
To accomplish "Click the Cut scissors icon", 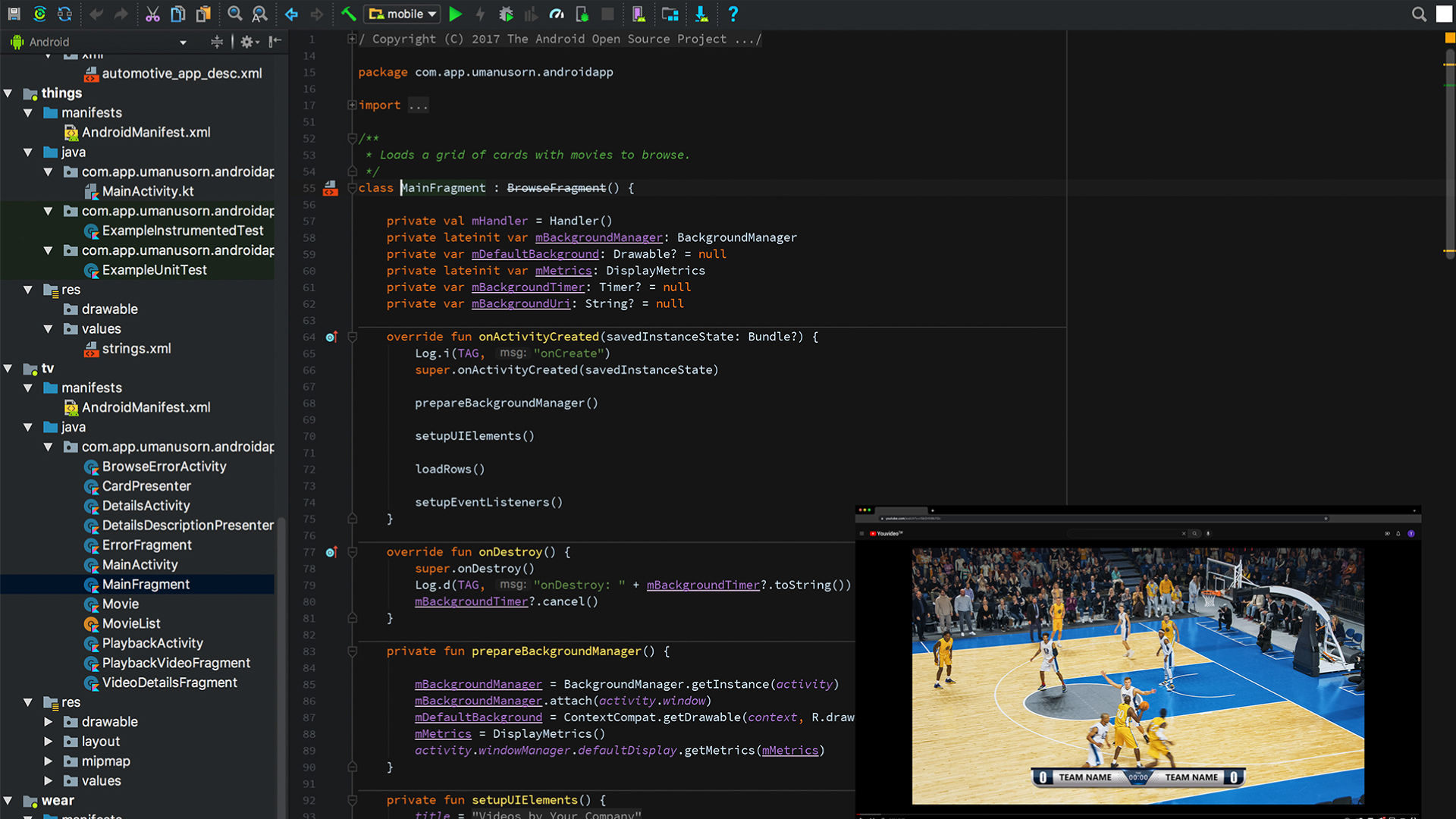I will tap(152, 14).
